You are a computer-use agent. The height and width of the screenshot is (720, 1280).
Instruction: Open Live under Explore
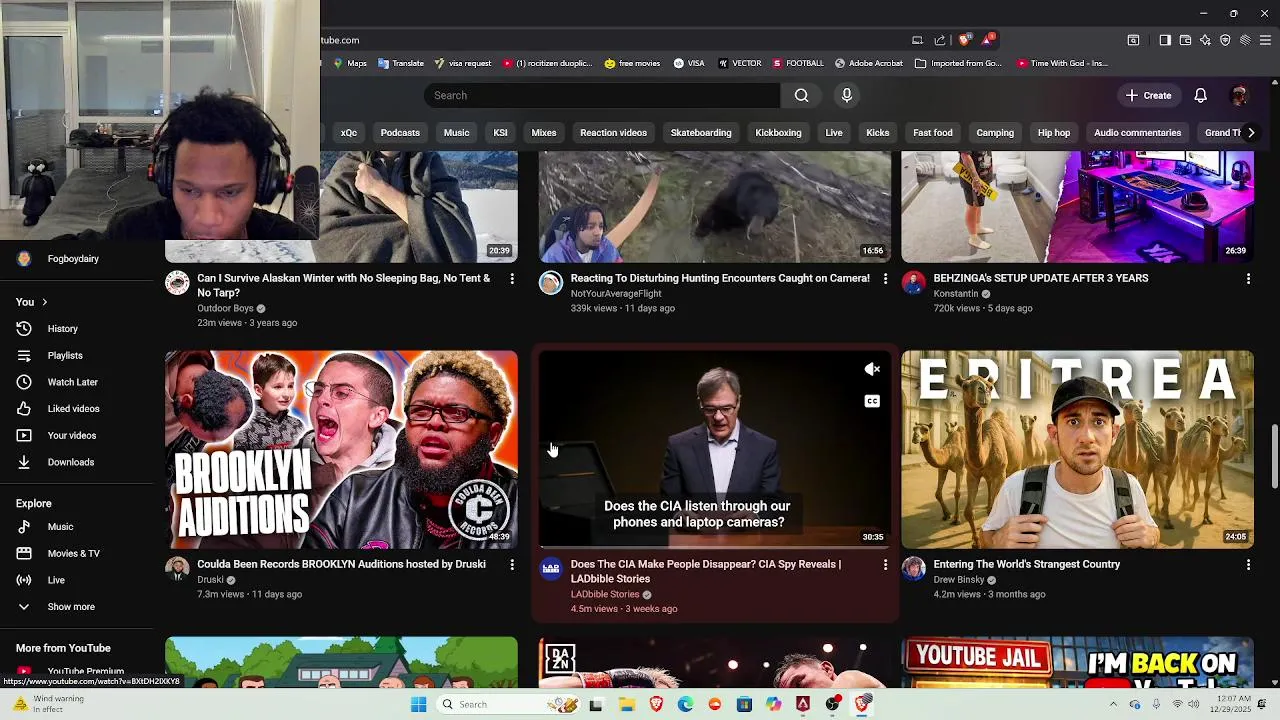pos(56,580)
